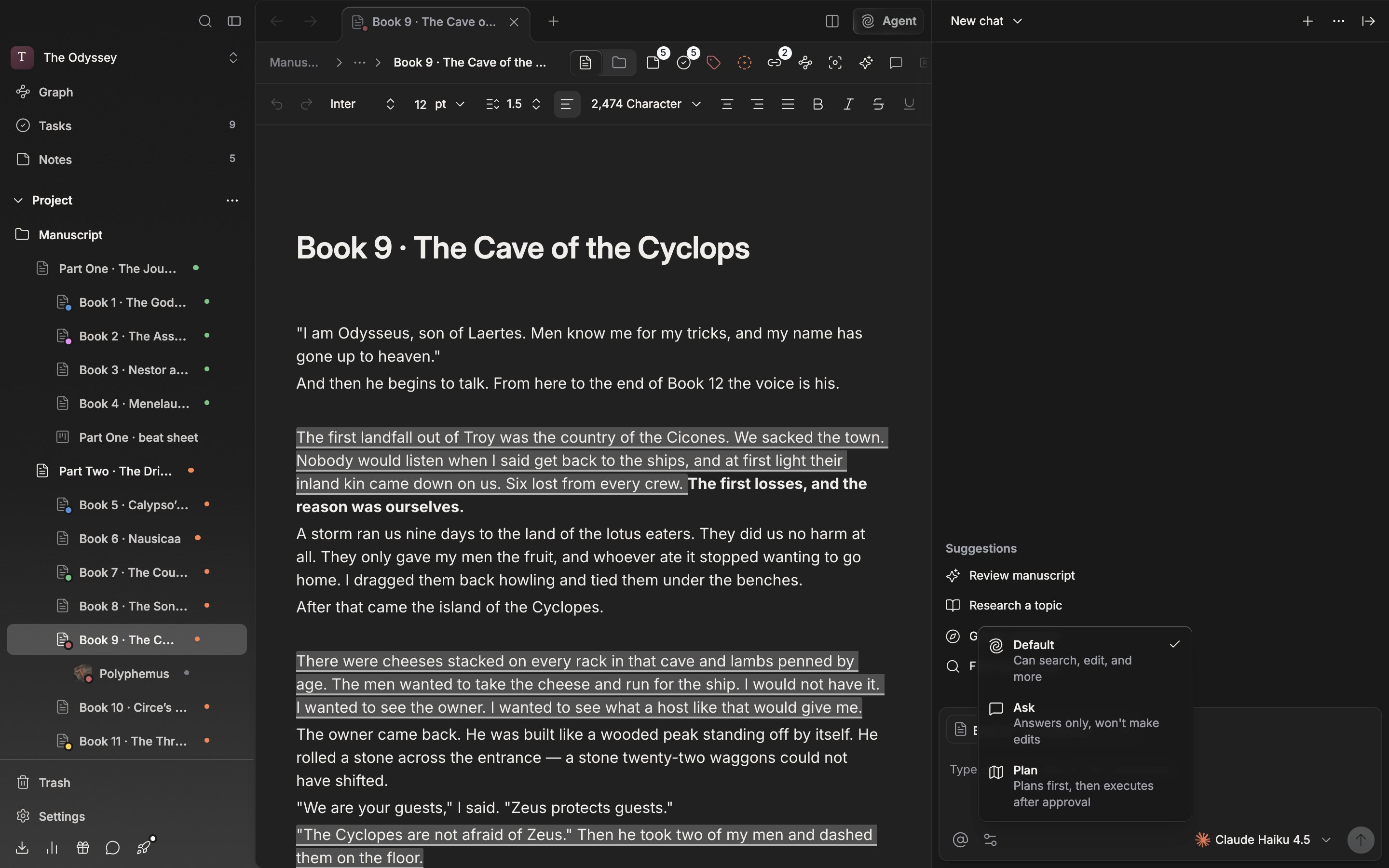Screen dimensions: 1389x868
Task: Collapse the chat panel with arrow icon
Action: [x=1368, y=21]
